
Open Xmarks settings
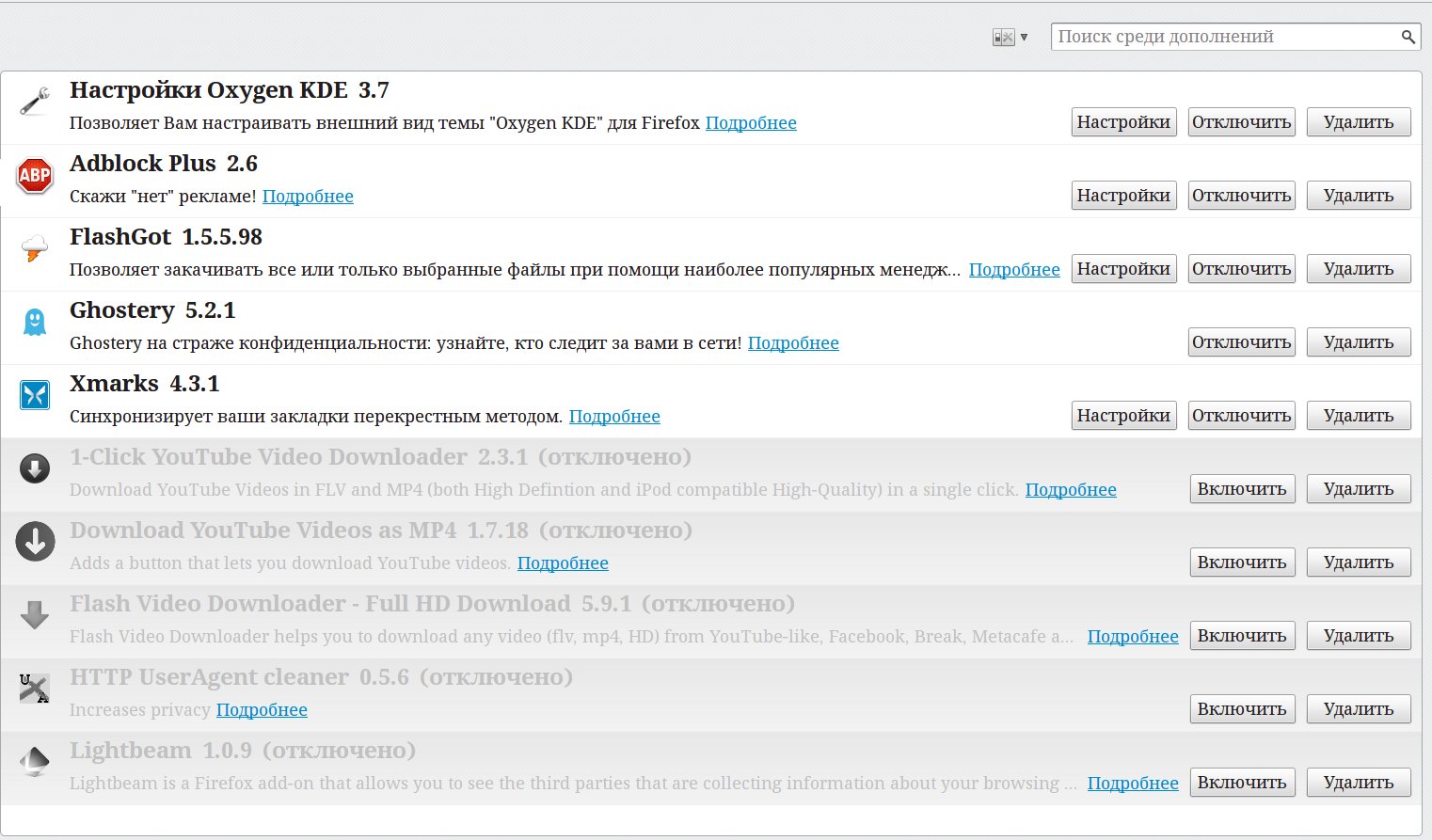click(x=1123, y=416)
